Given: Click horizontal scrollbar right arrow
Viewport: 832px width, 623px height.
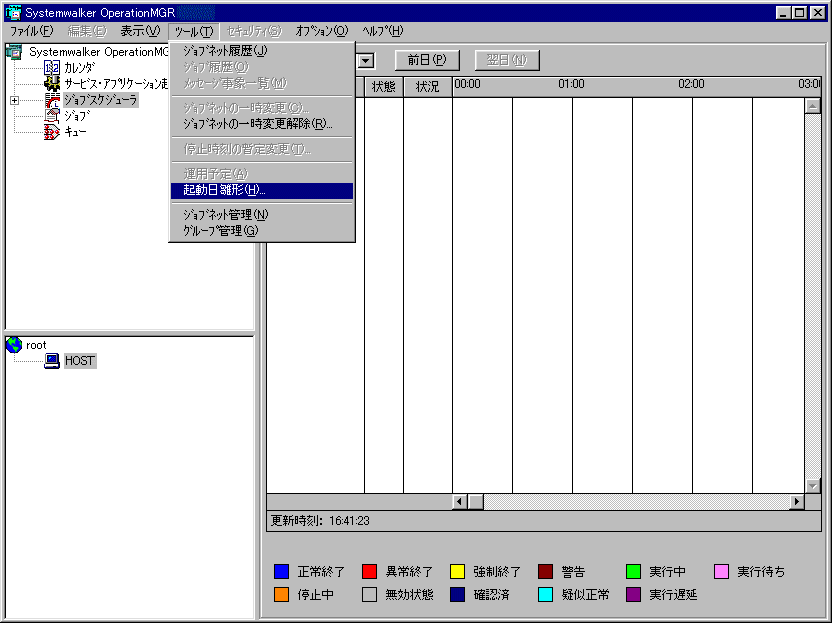Looking at the screenshot, I should pos(796,501).
